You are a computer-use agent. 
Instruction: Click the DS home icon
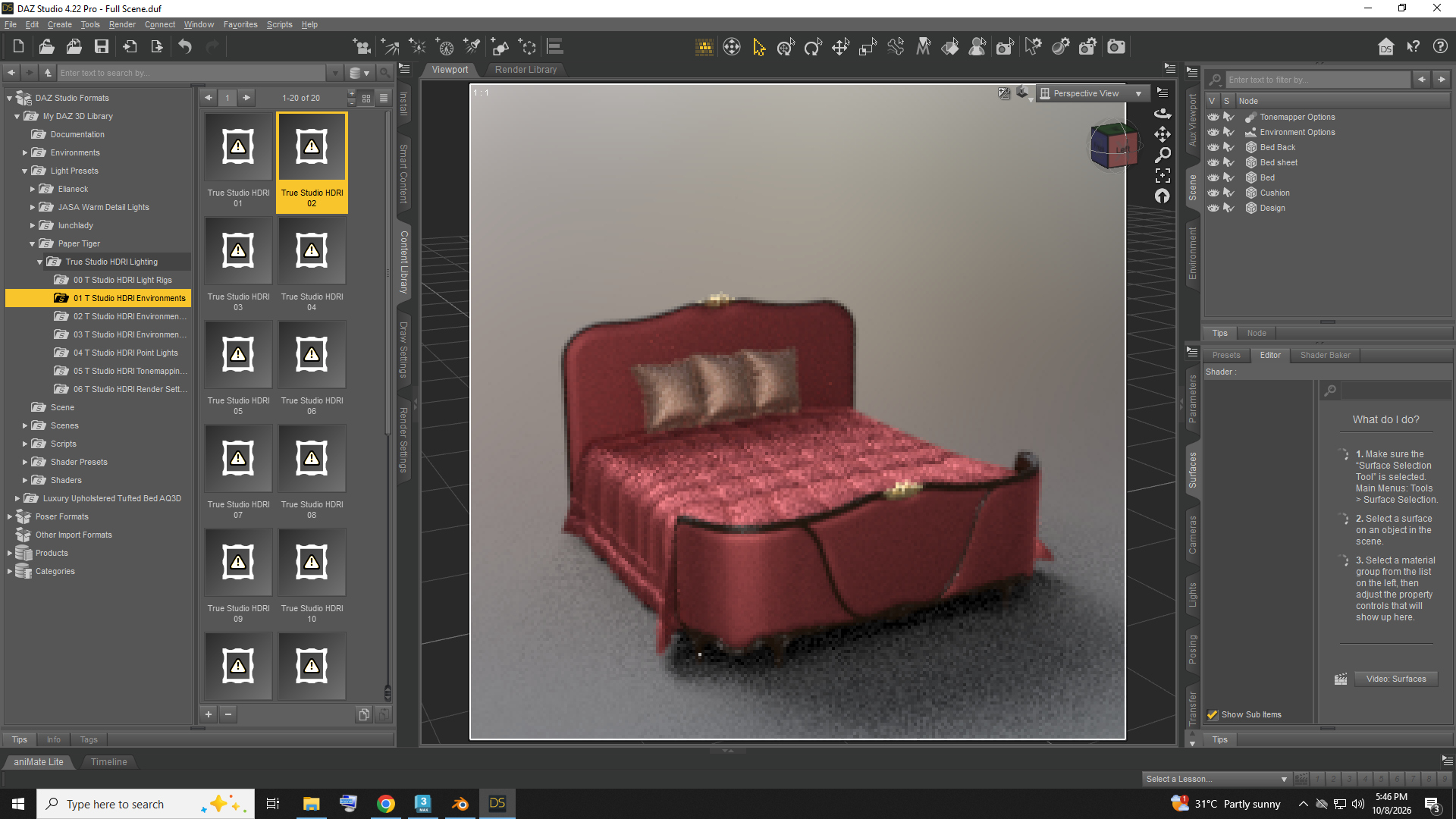tap(1386, 47)
